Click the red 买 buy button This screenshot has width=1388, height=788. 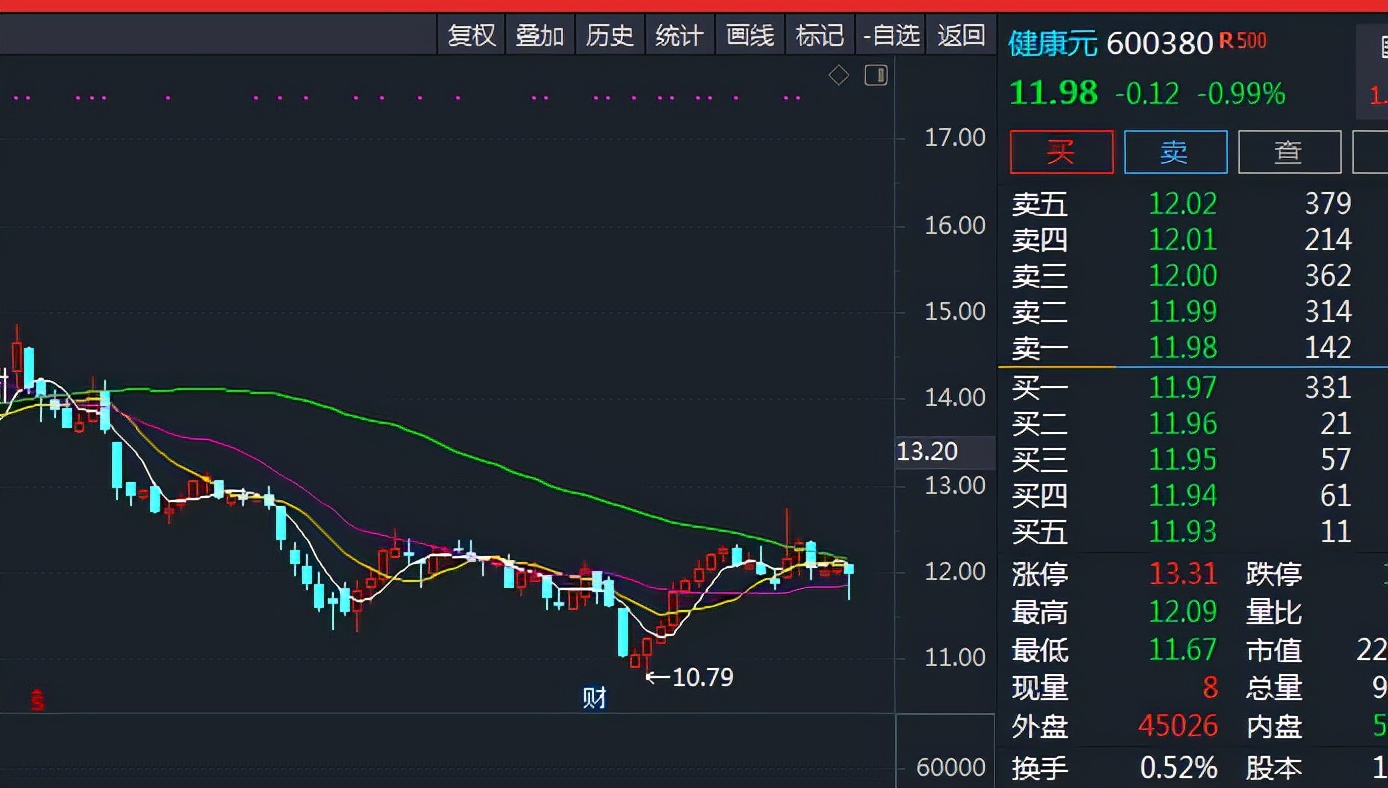click(1061, 152)
